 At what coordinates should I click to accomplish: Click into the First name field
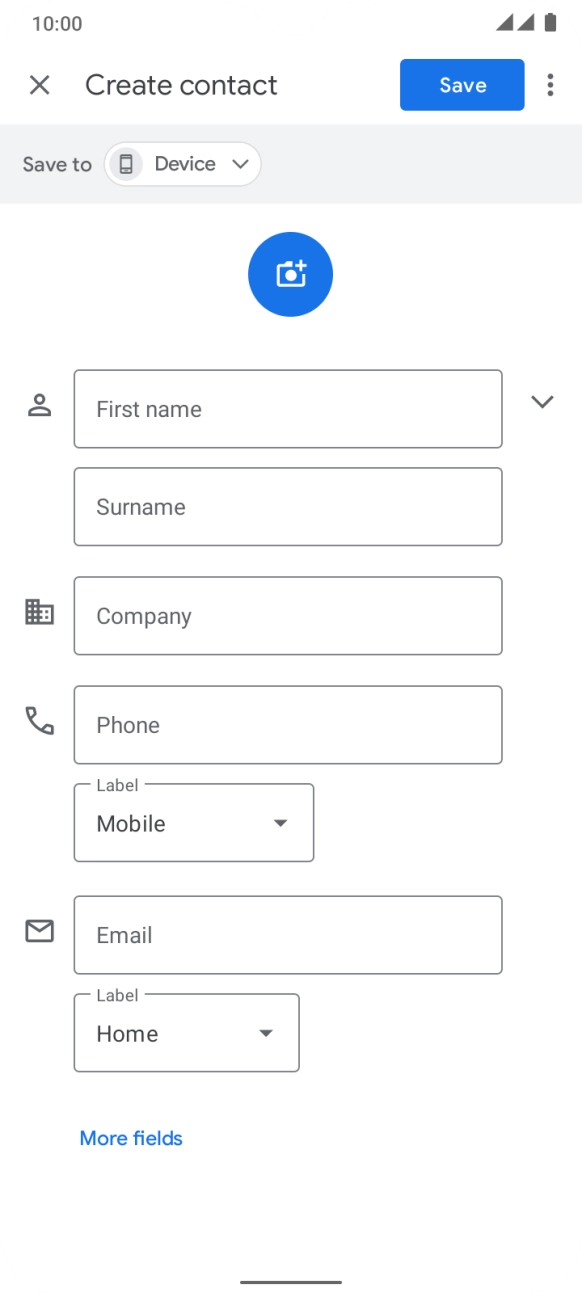click(x=288, y=409)
